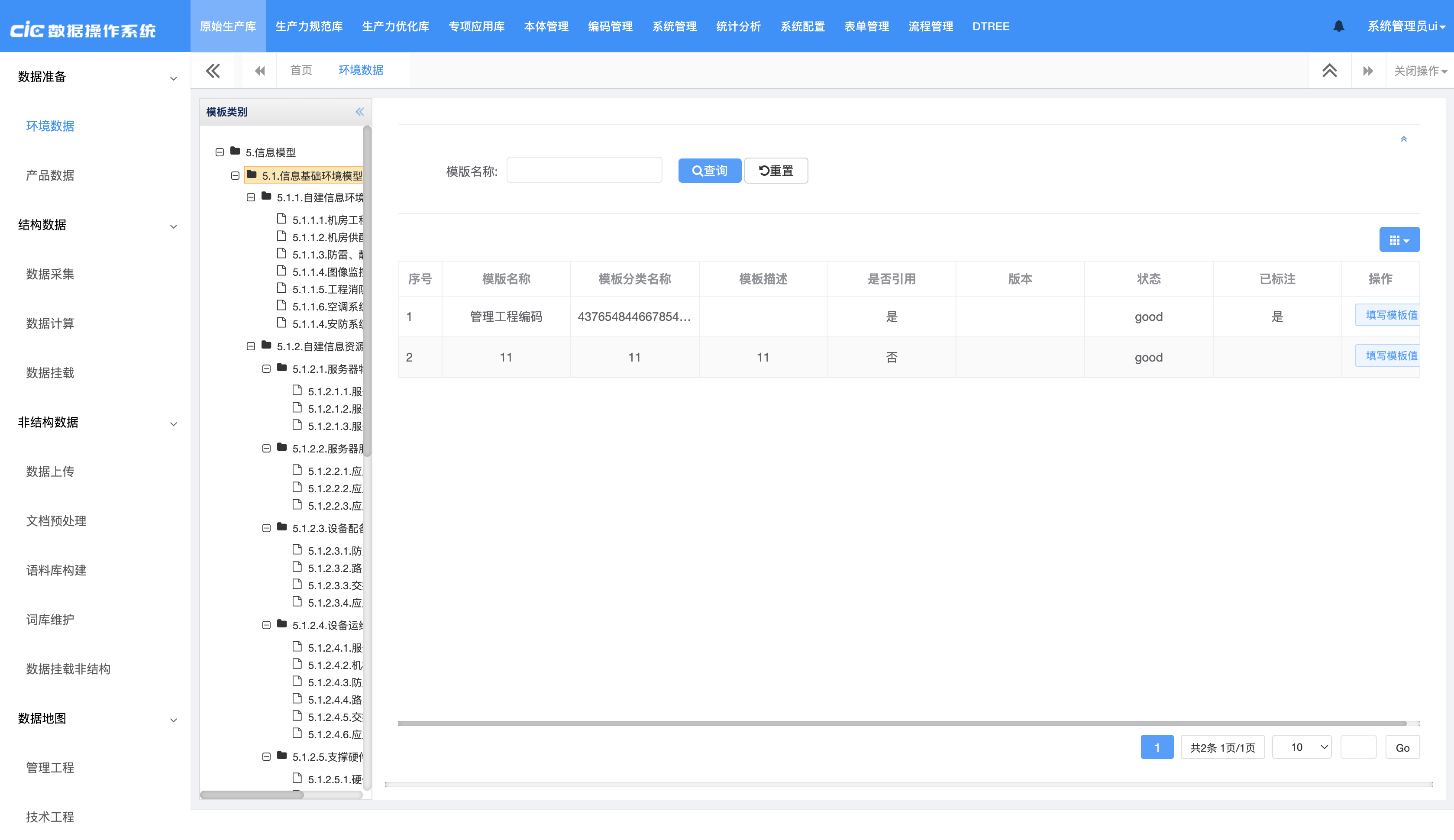The image size is (1454, 840).
Task: Click the double-up-arrow icon in the tab bar
Action: tap(1329, 71)
